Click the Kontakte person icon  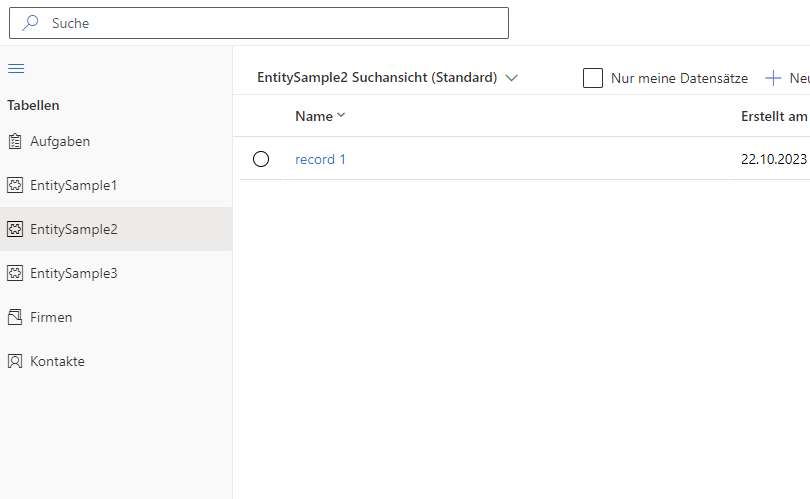pos(15,361)
